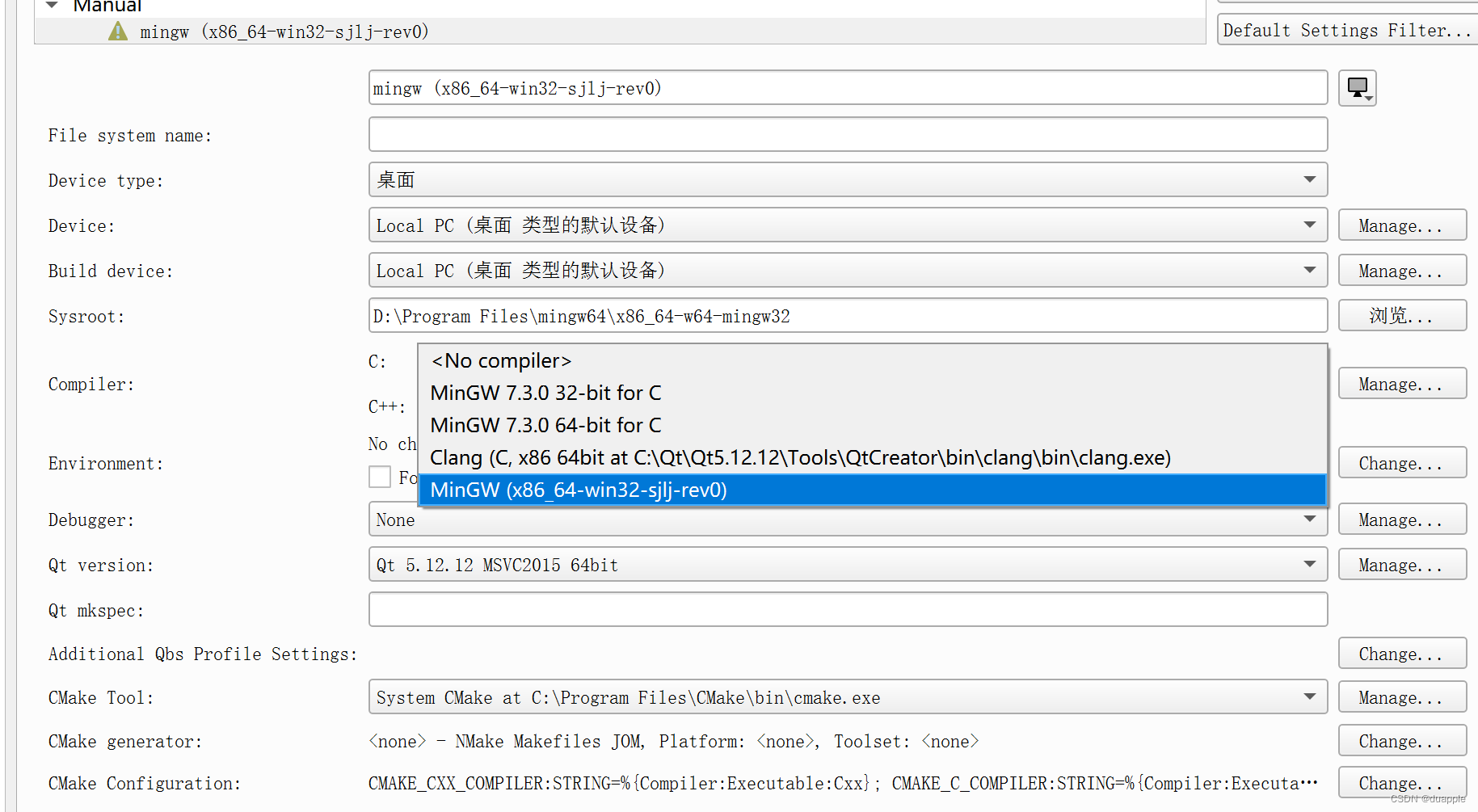
Task: Click Manage next to Compiler
Action: coord(1402,384)
